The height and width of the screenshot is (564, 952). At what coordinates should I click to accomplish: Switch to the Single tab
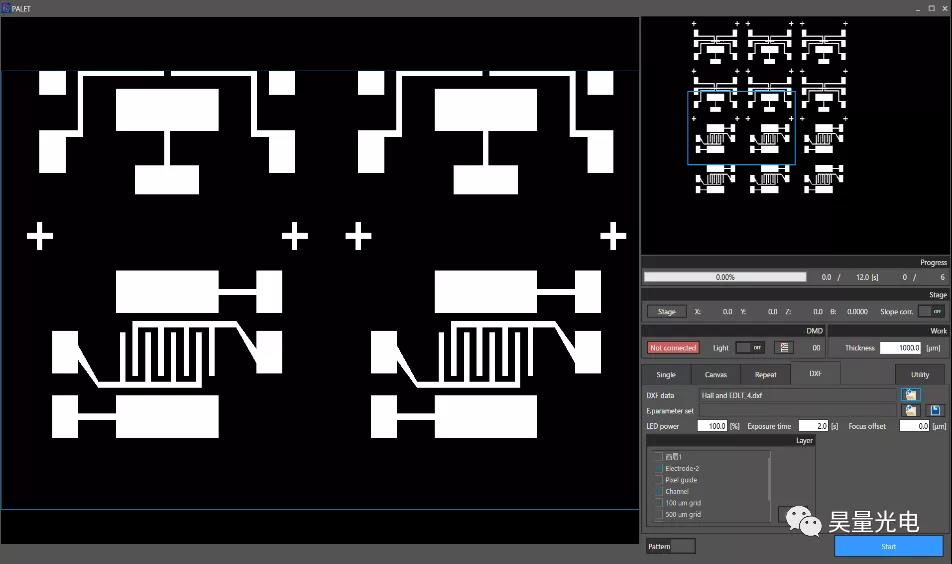666,375
